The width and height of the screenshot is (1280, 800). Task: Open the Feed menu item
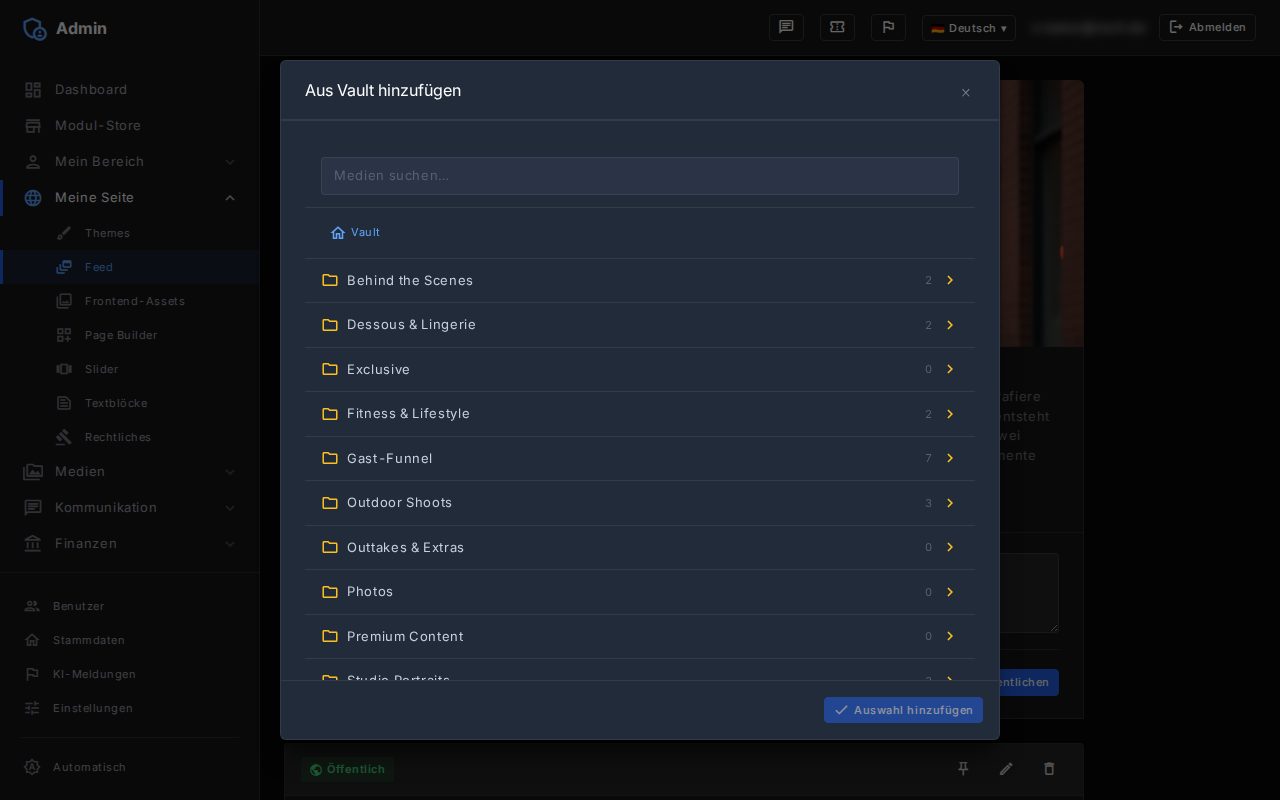(129, 267)
